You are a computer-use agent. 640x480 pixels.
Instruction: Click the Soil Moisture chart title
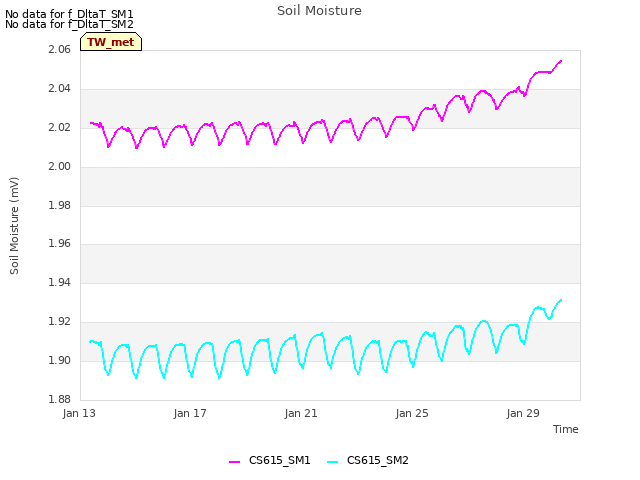[x=319, y=11]
